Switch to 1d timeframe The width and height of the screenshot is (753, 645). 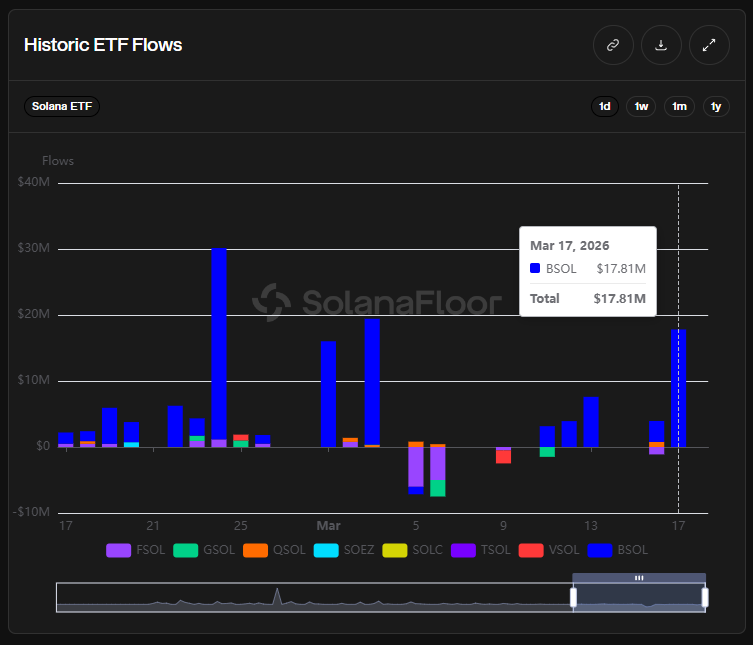tap(604, 106)
